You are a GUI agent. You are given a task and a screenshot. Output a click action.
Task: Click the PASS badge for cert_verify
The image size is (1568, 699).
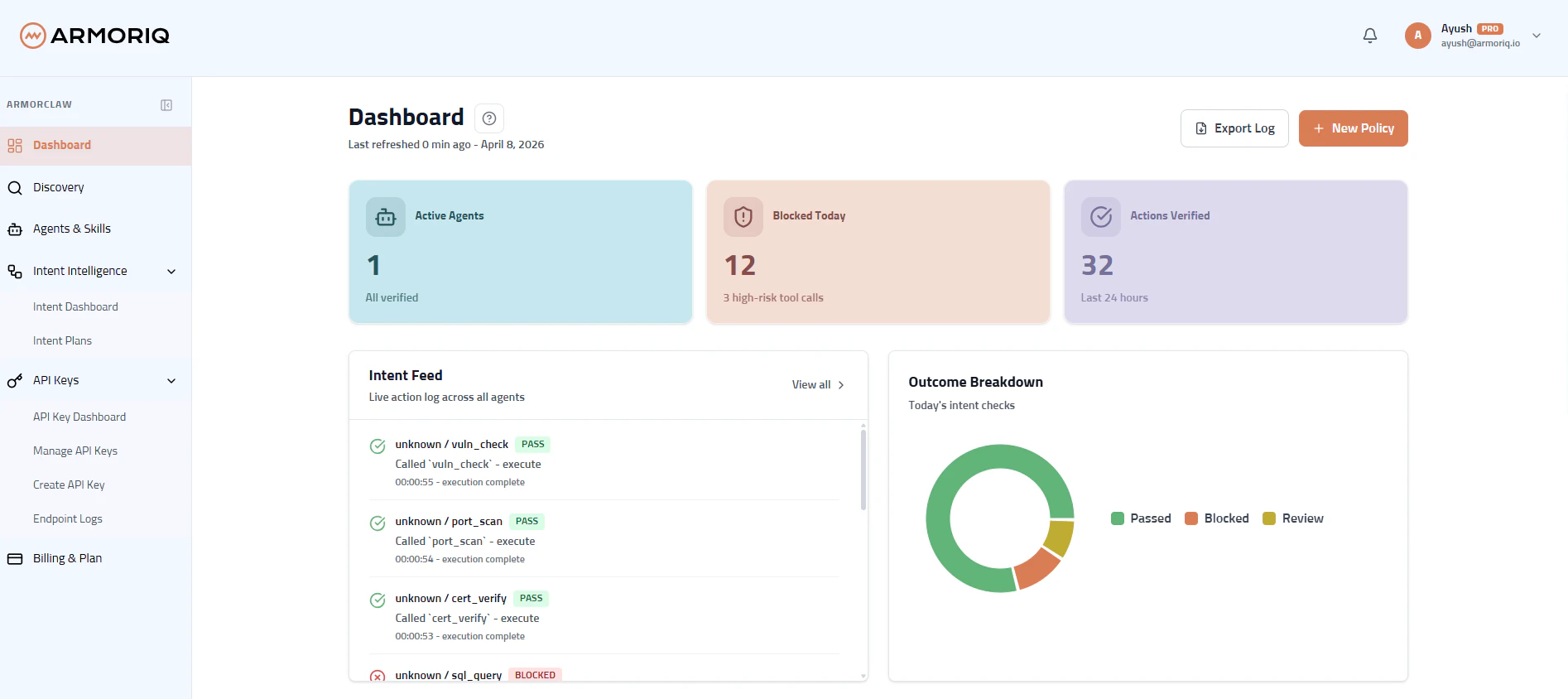531,599
